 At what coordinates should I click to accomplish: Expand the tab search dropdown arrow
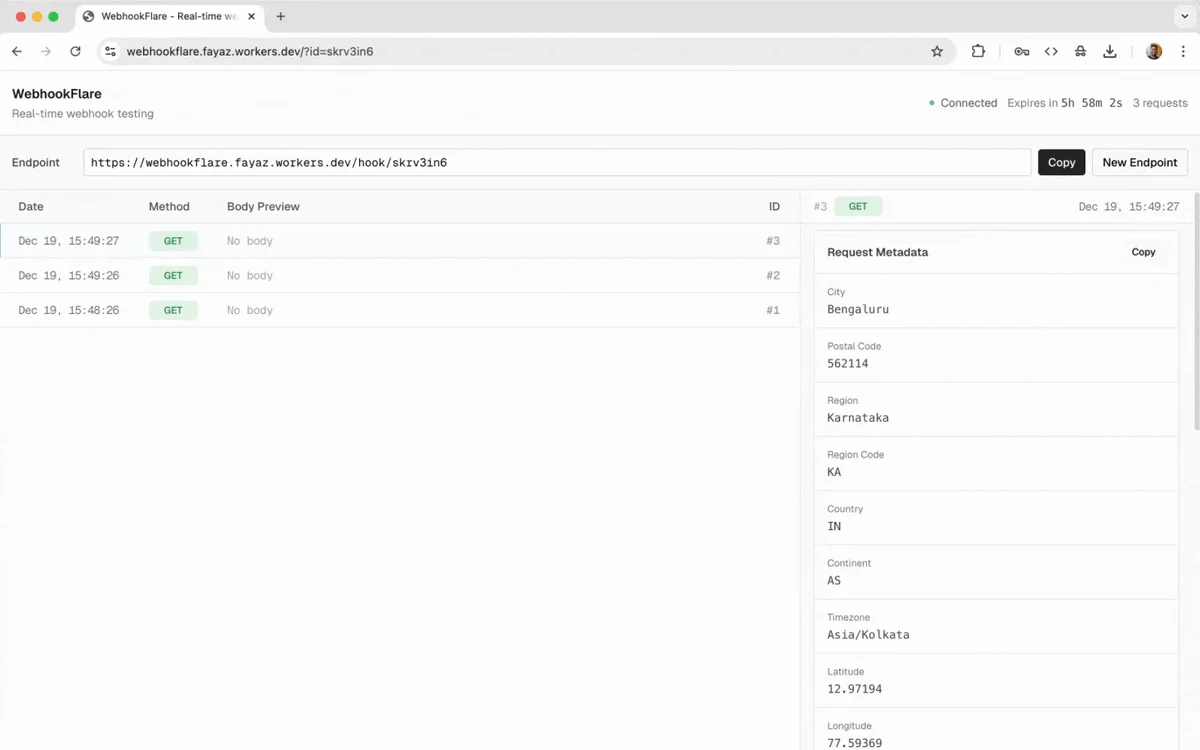[x=1185, y=17]
